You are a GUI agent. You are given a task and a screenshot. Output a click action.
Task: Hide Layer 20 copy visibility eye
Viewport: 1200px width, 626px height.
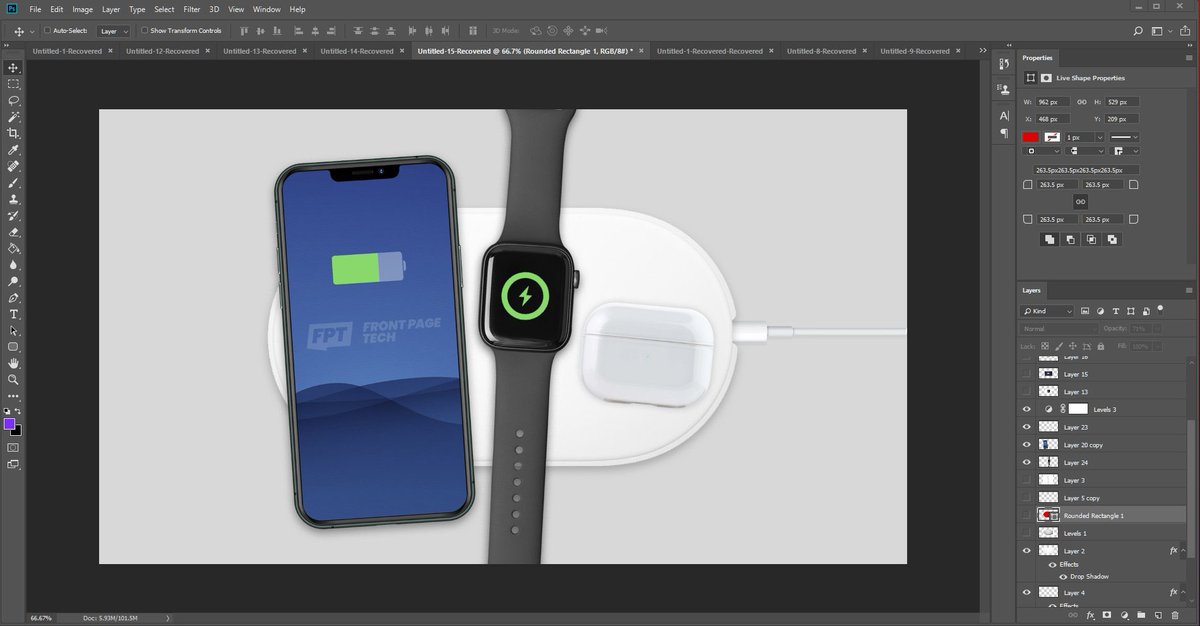coord(1026,445)
